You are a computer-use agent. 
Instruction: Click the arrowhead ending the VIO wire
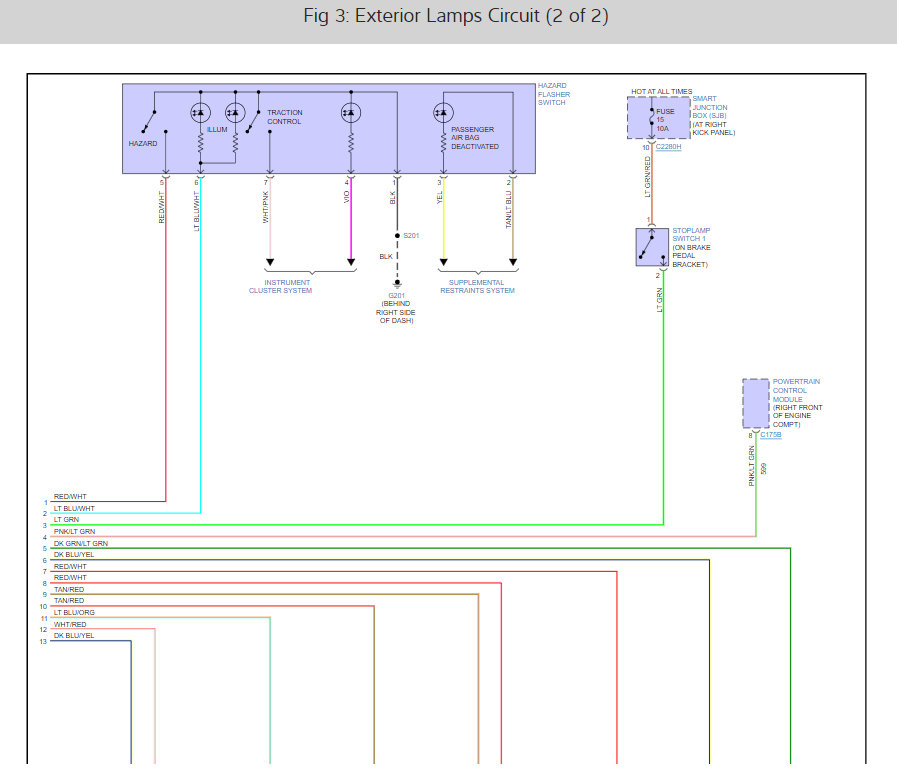coord(351,262)
